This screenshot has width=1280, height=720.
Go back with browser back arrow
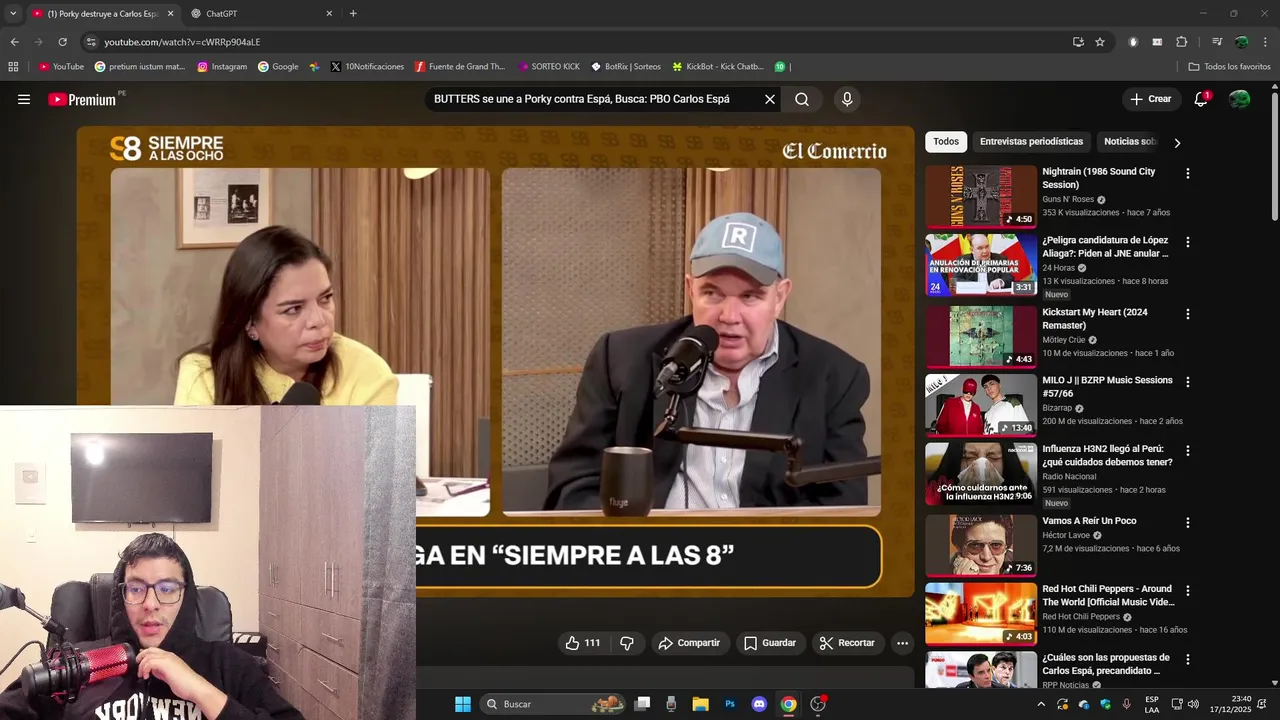tap(14, 42)
